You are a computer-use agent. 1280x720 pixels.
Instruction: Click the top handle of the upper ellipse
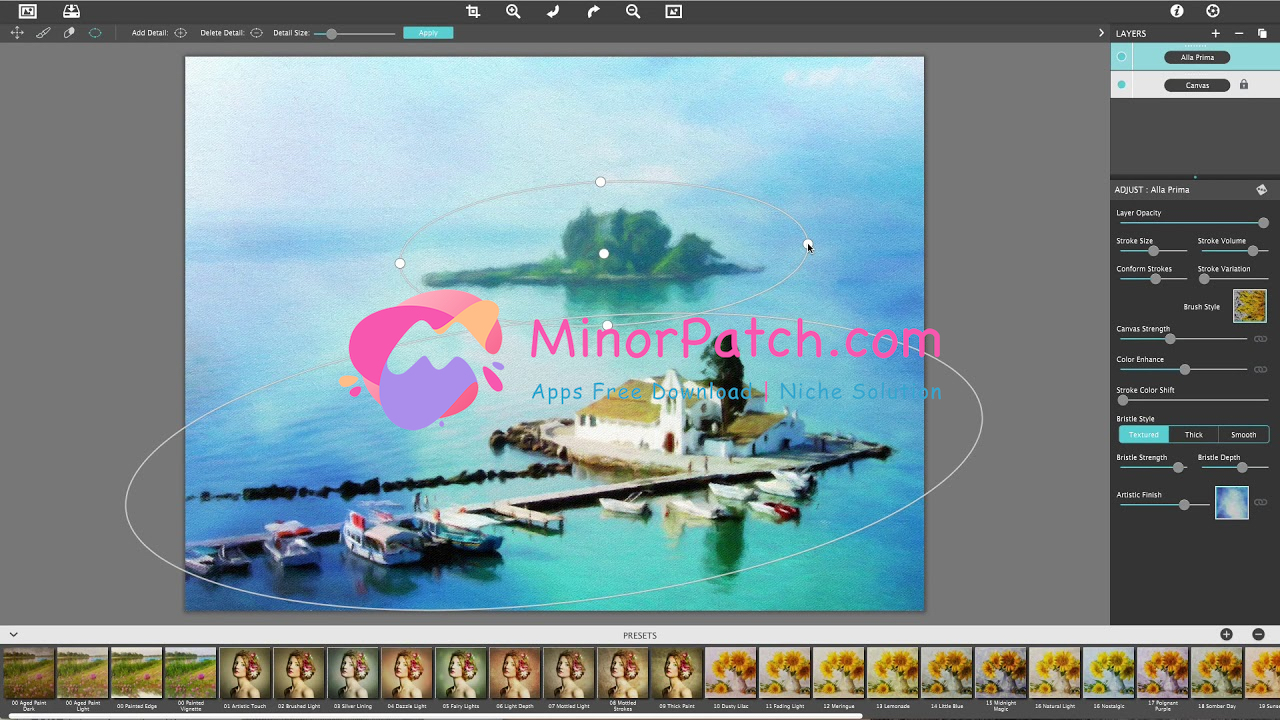click(x=600, y=182)
